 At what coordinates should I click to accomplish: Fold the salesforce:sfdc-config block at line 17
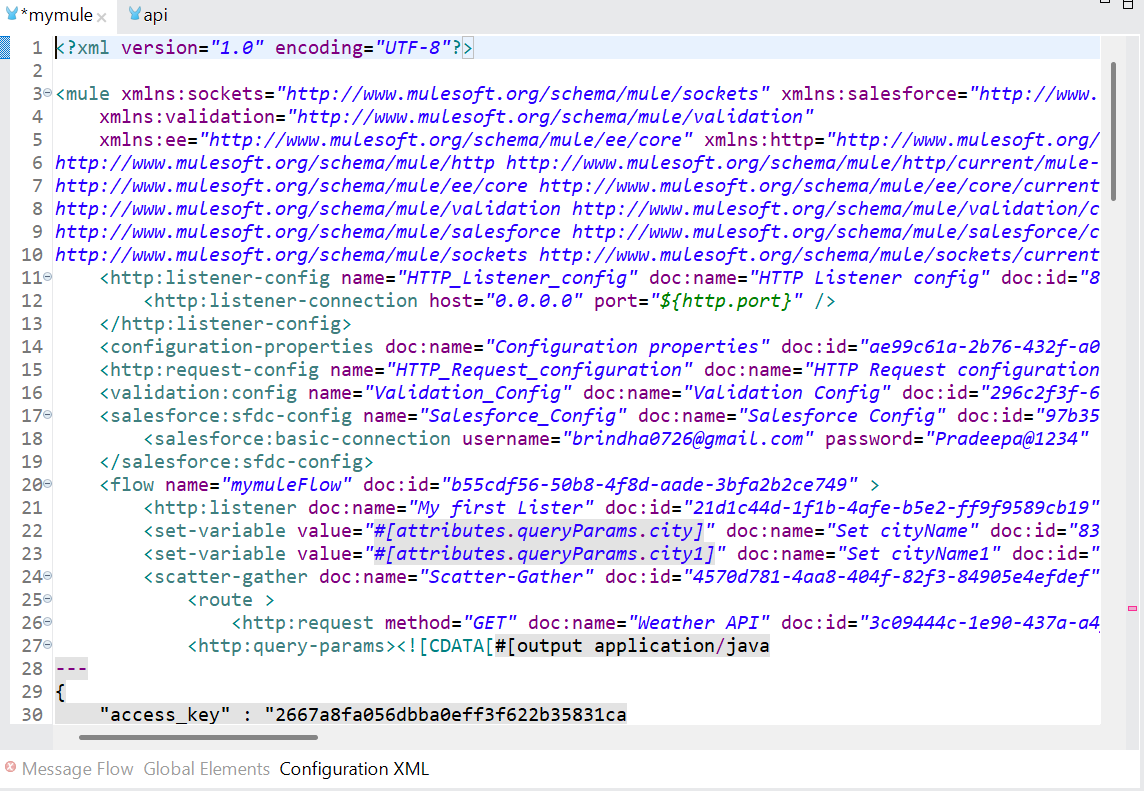[x=48, y=416]
